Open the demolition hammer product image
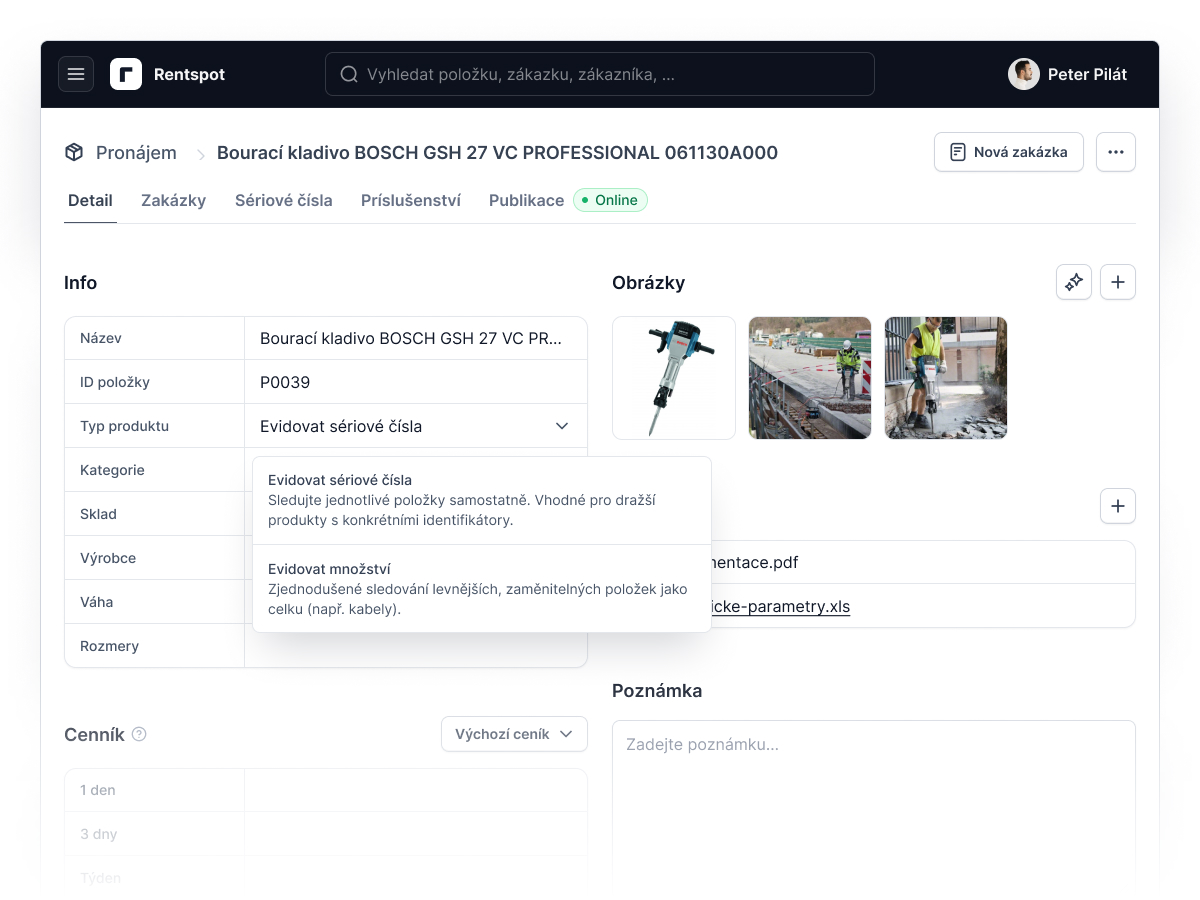Viewport: 1200px width, 900px height. [x=674, y=378]
